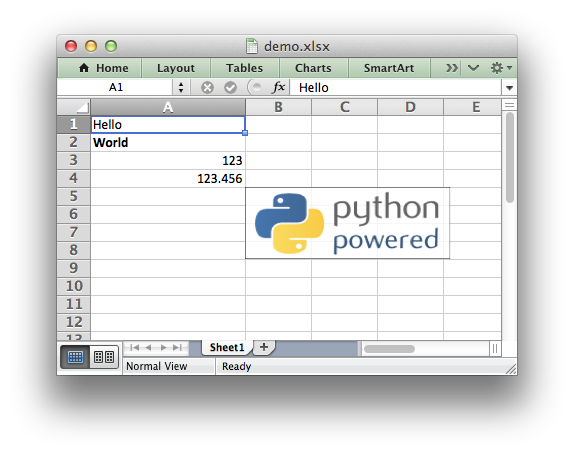Select row 5 header

pos(74,196)
